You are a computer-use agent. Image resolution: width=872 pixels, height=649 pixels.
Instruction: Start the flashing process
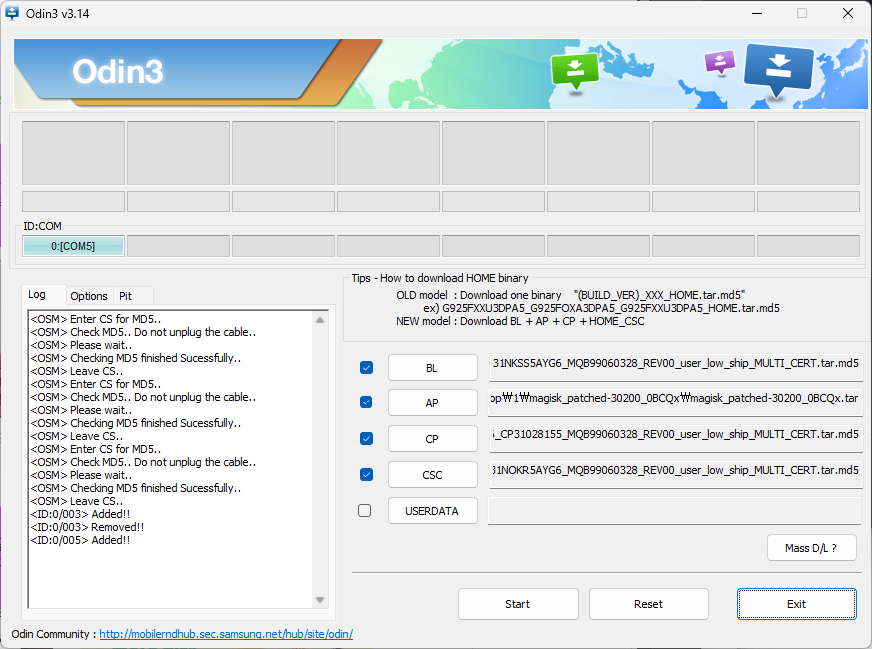(x=518, y=604)
